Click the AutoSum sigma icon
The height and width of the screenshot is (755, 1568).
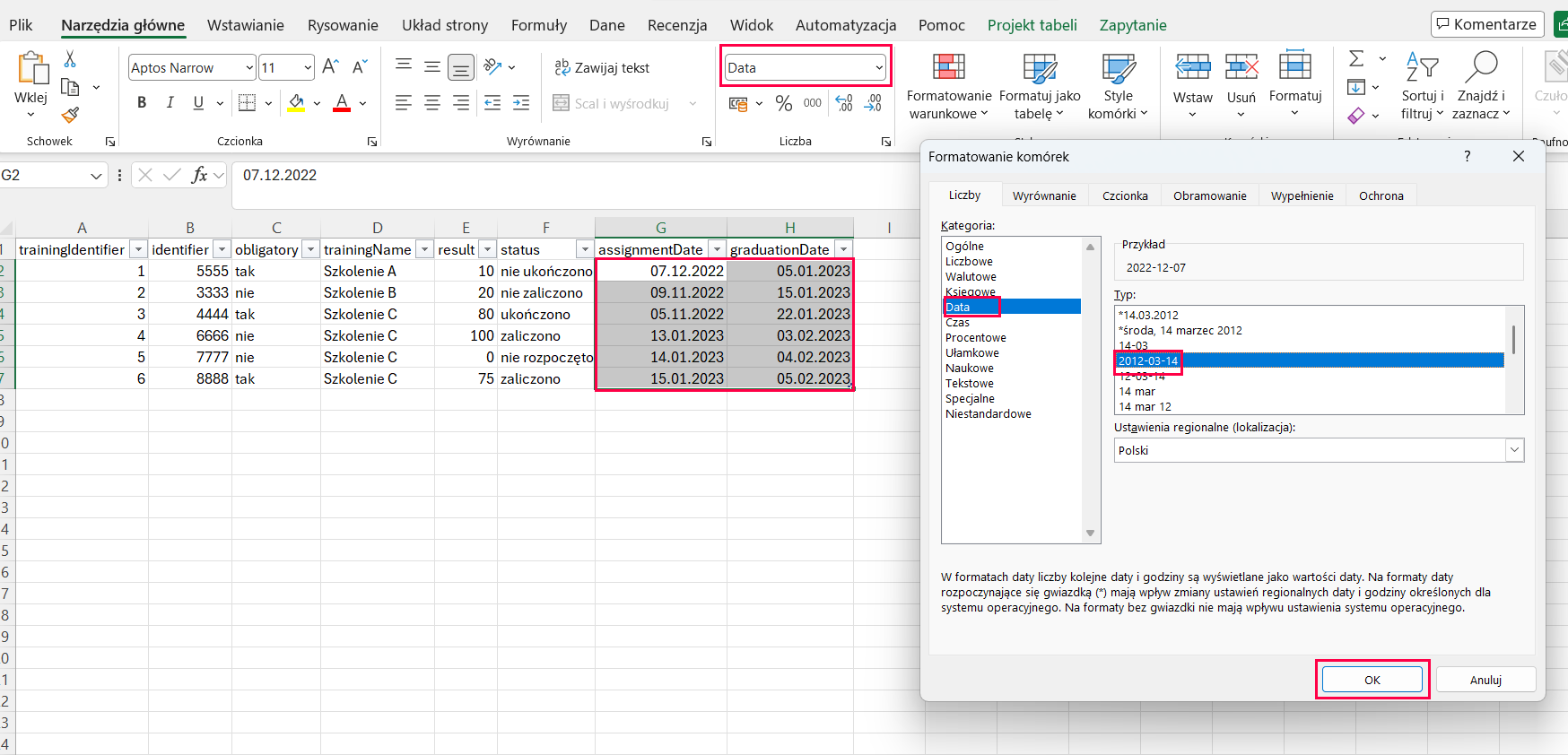click(1356, 59)
